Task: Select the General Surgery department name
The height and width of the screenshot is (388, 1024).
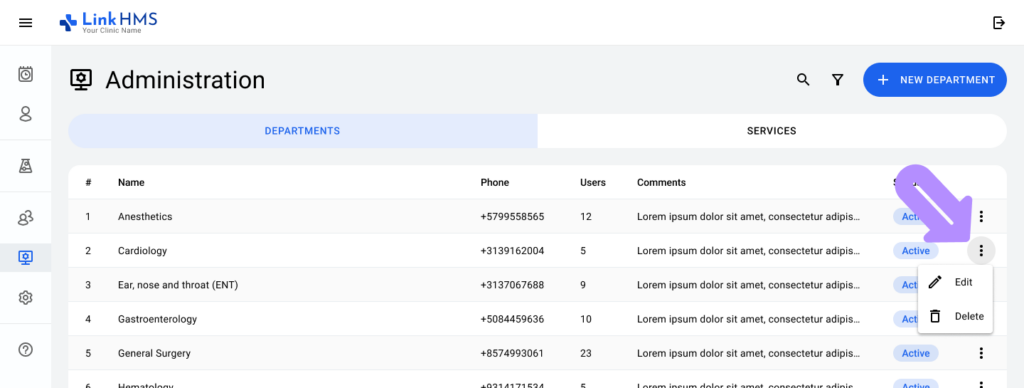Action: tap(154, 353)
